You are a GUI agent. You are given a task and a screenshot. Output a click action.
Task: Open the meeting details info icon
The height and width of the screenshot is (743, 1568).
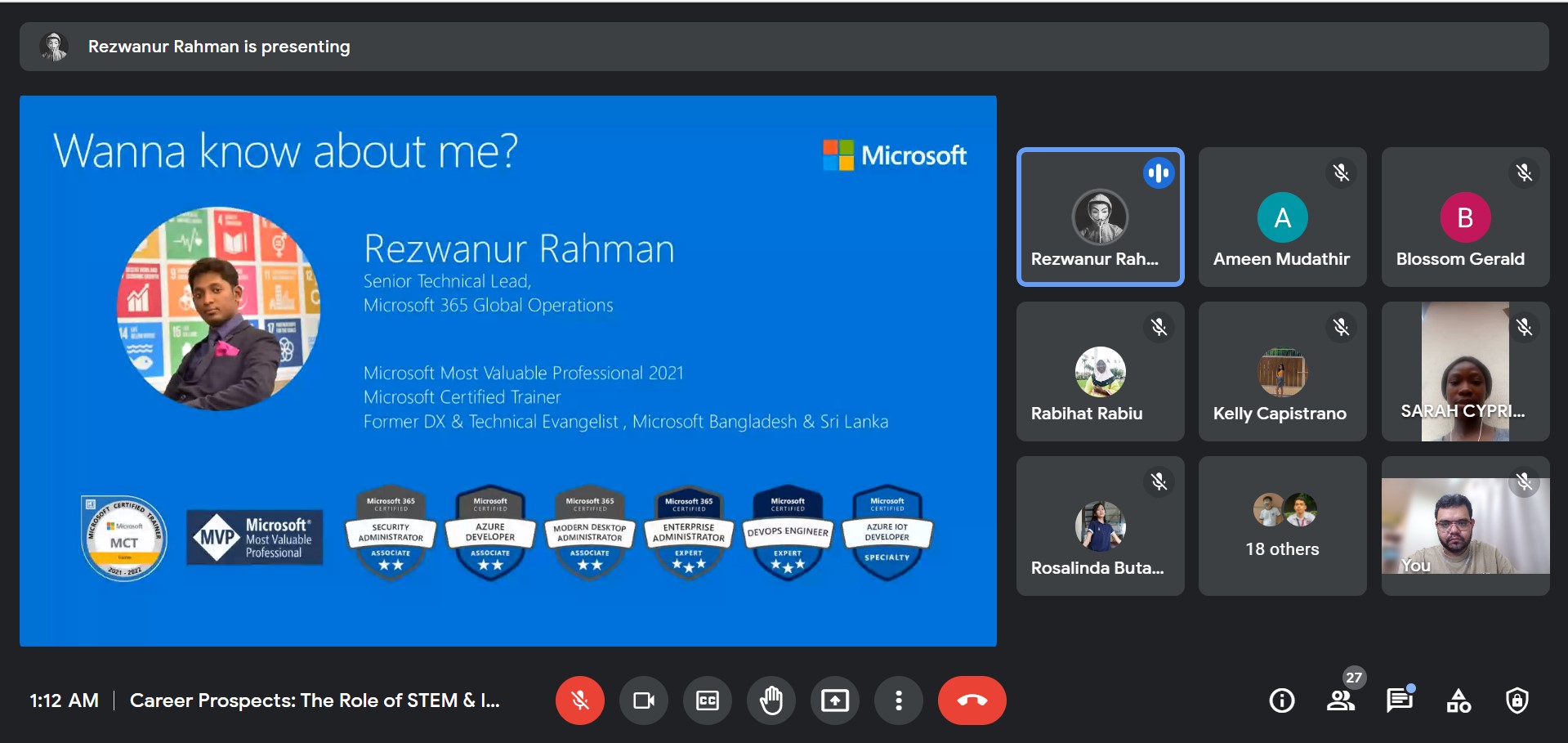1281,700
